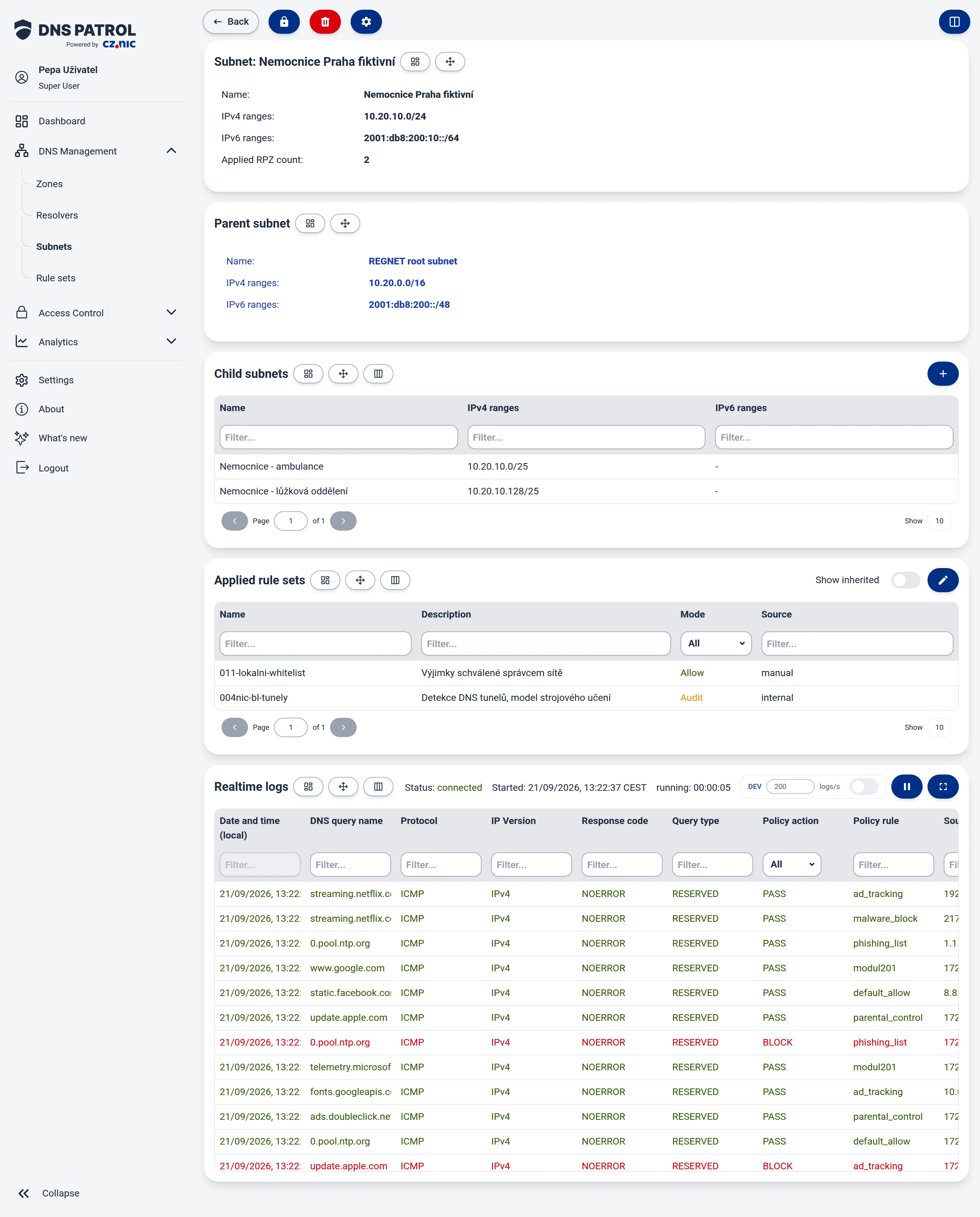980x1217 pixels.
Task: Click the Back button
Action: (x=230, y=22)
